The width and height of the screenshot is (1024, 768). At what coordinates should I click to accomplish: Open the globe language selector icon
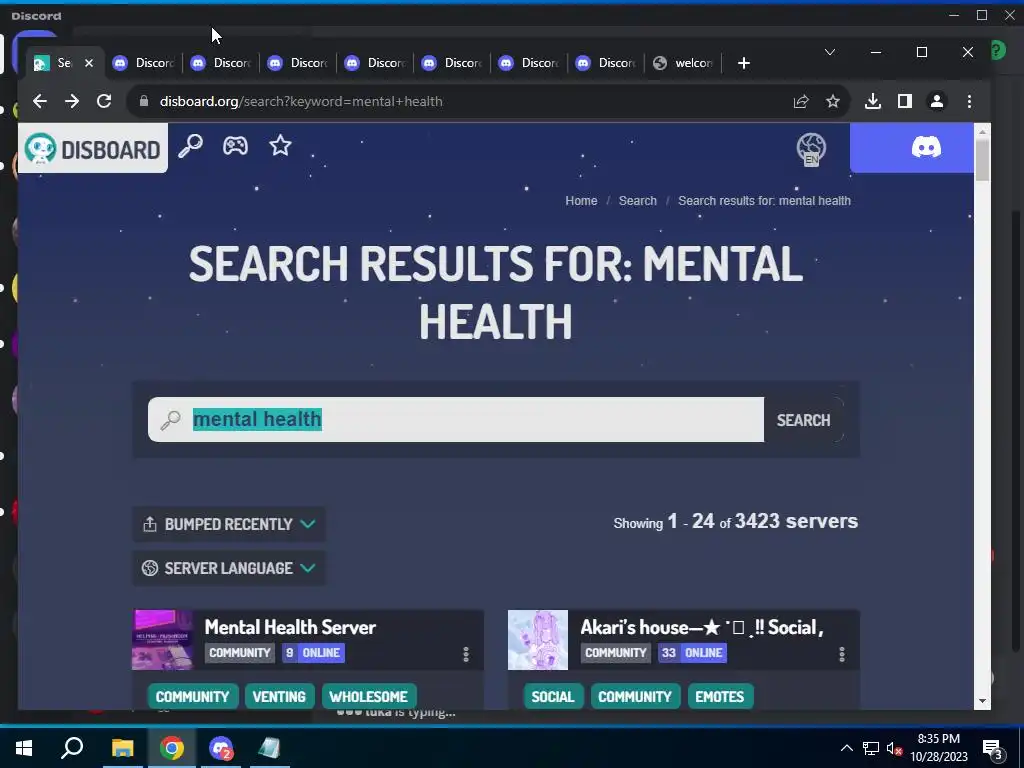[x=811, y=148]
